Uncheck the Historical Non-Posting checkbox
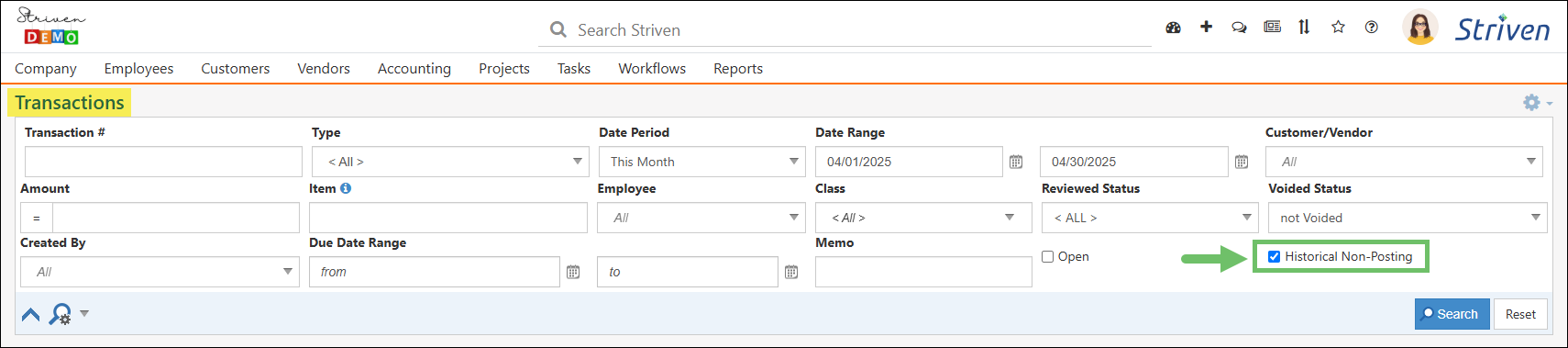This screenshot has height=348, width=1568. [1274, 256]
